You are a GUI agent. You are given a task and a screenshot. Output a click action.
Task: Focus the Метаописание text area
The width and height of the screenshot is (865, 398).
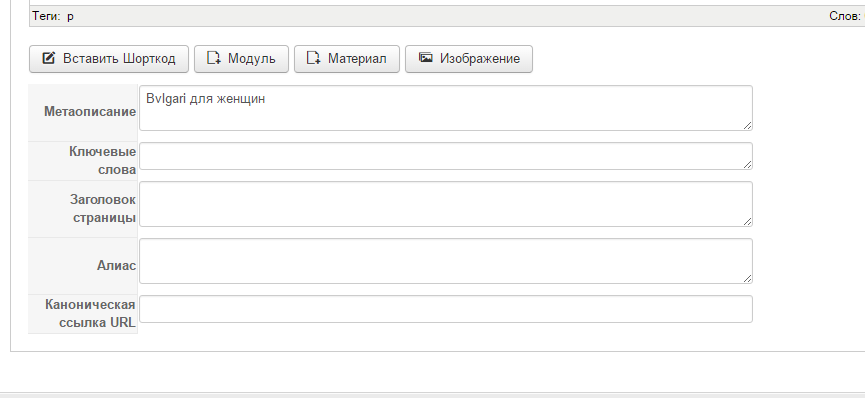pos(446,108)
